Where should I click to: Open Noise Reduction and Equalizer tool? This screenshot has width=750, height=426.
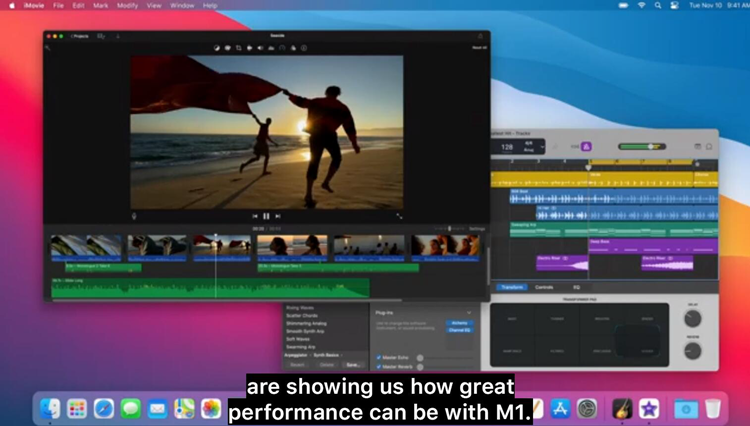point(271,48)
